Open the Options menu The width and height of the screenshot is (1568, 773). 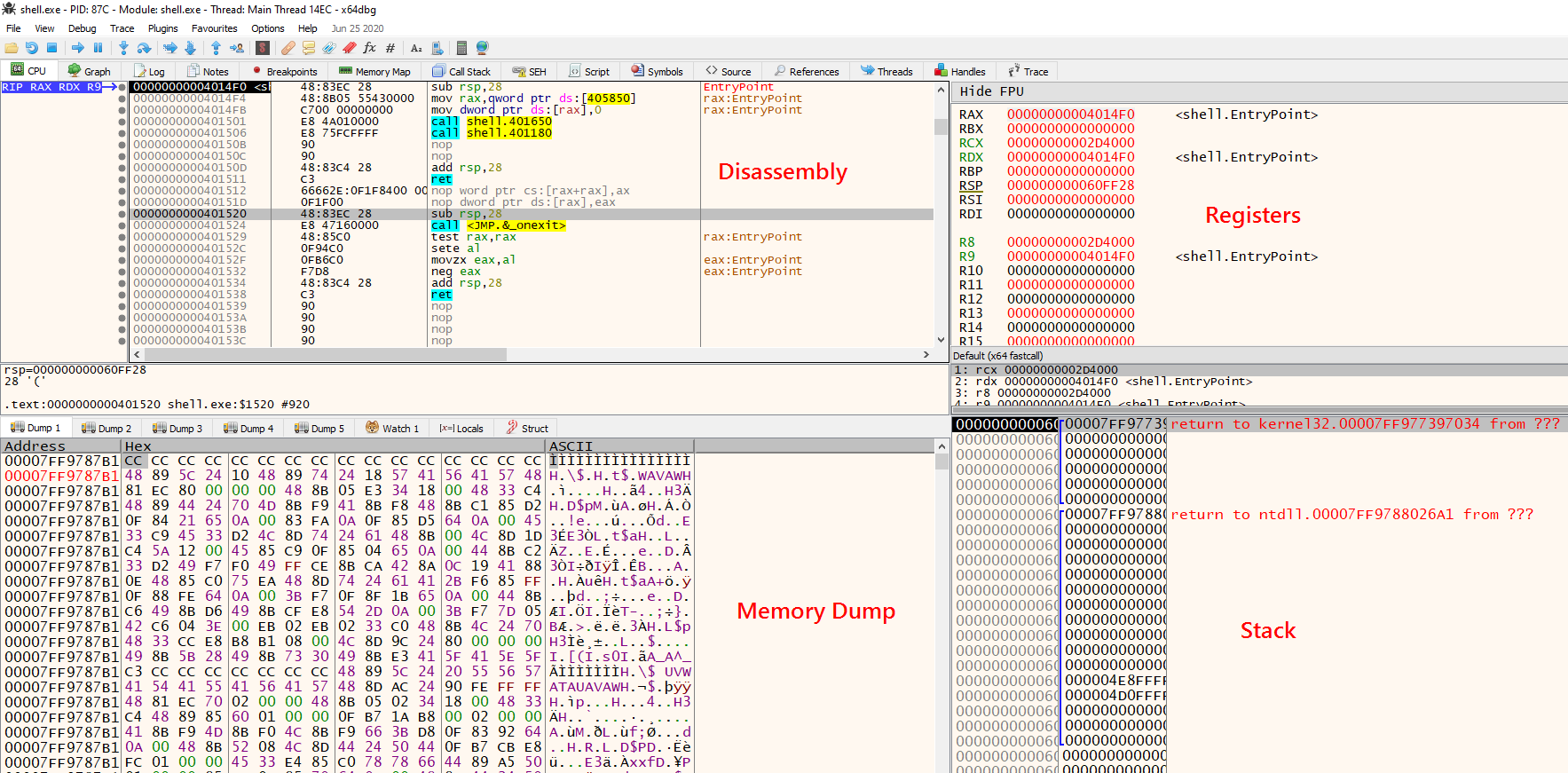point(267,28)
